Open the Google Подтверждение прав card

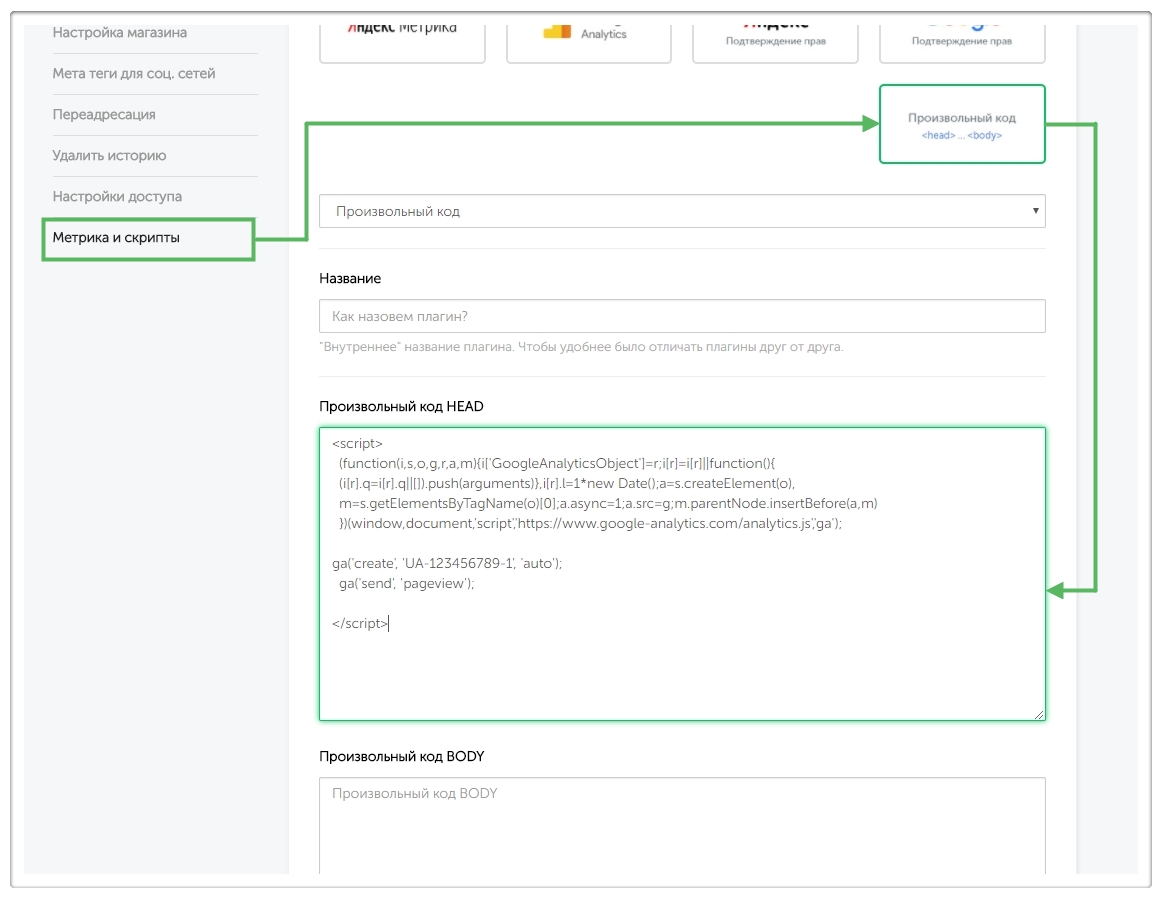click(961, 35)
